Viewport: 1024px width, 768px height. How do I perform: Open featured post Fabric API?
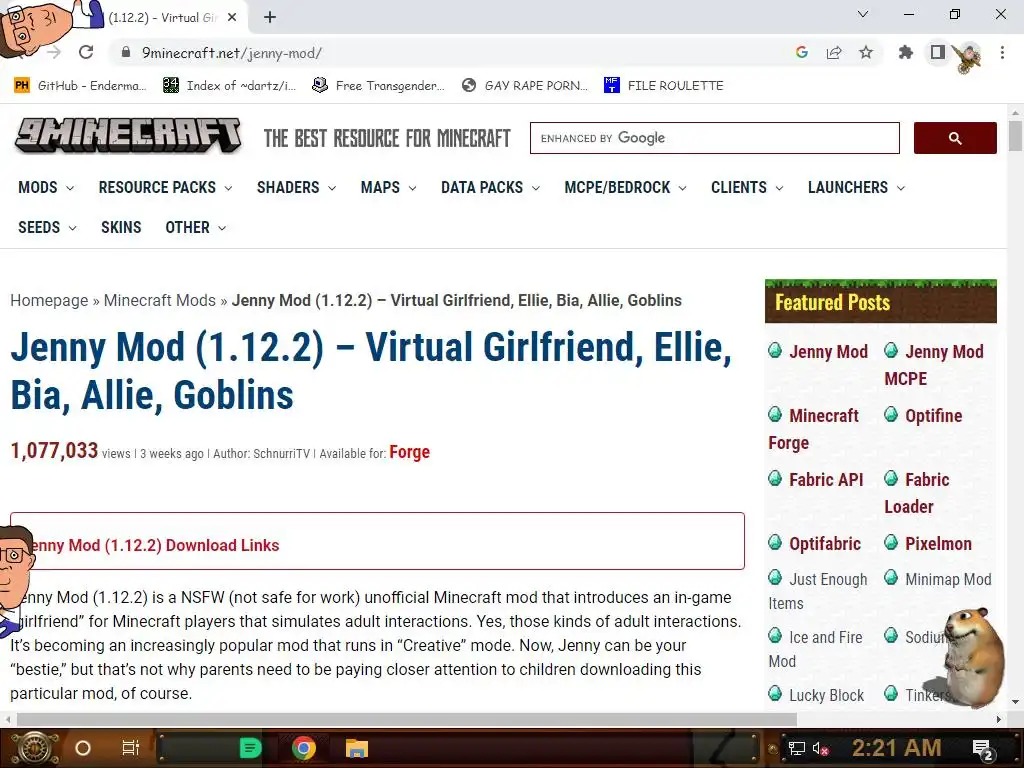click(825, 480)
